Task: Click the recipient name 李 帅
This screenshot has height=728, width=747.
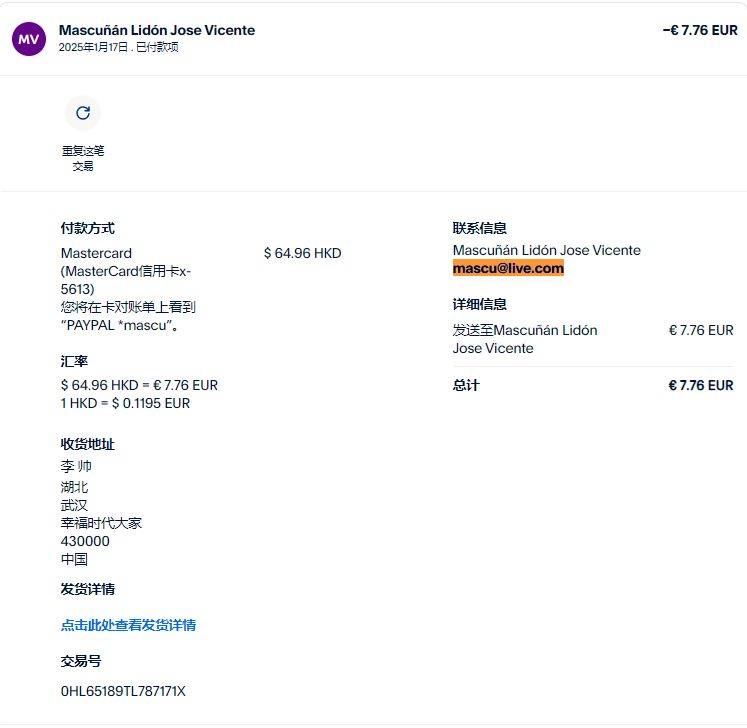Action: 76,467
